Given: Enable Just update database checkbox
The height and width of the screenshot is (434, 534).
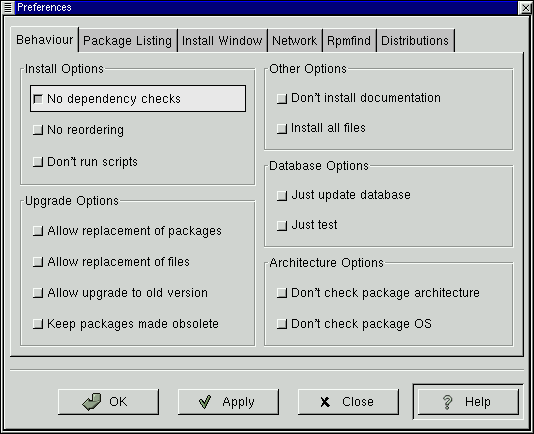Looking at the screenshot, I should tap(343, 195).
